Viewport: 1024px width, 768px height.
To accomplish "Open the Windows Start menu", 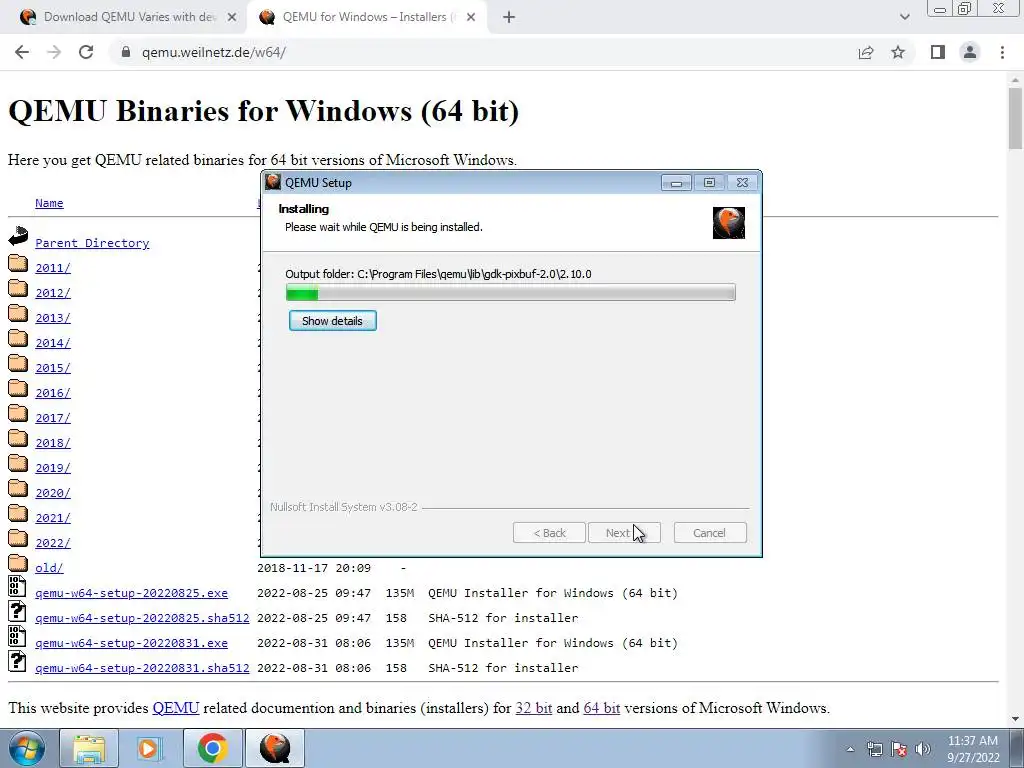I will (x=25, y=748).
